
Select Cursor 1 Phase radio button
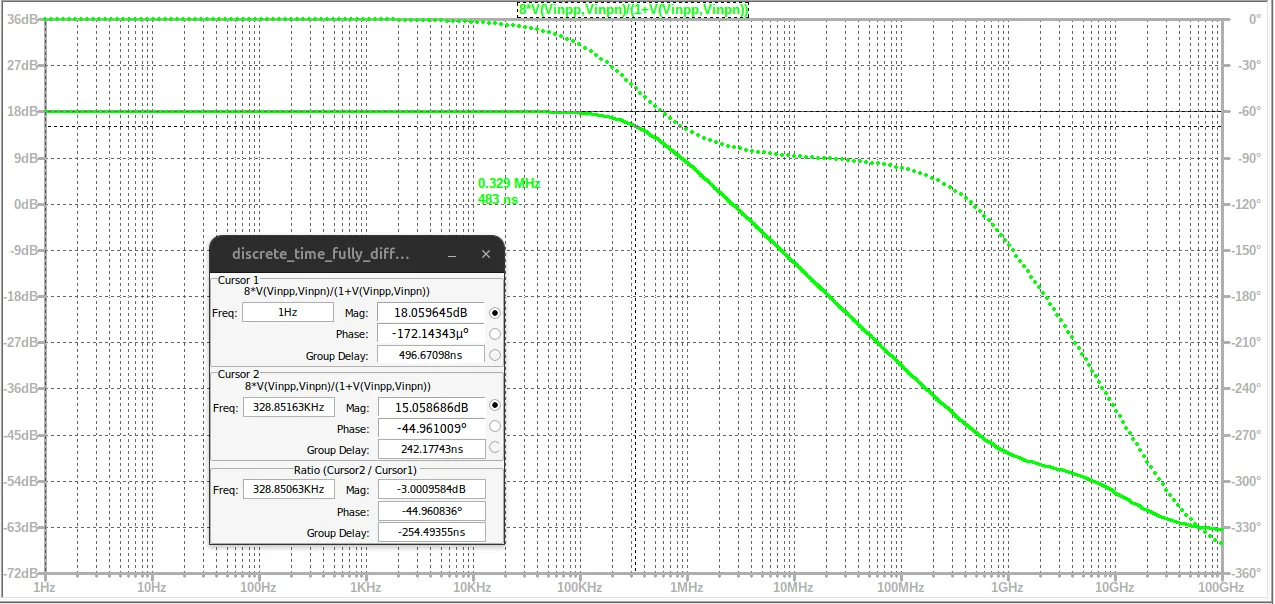click(494, 334)
